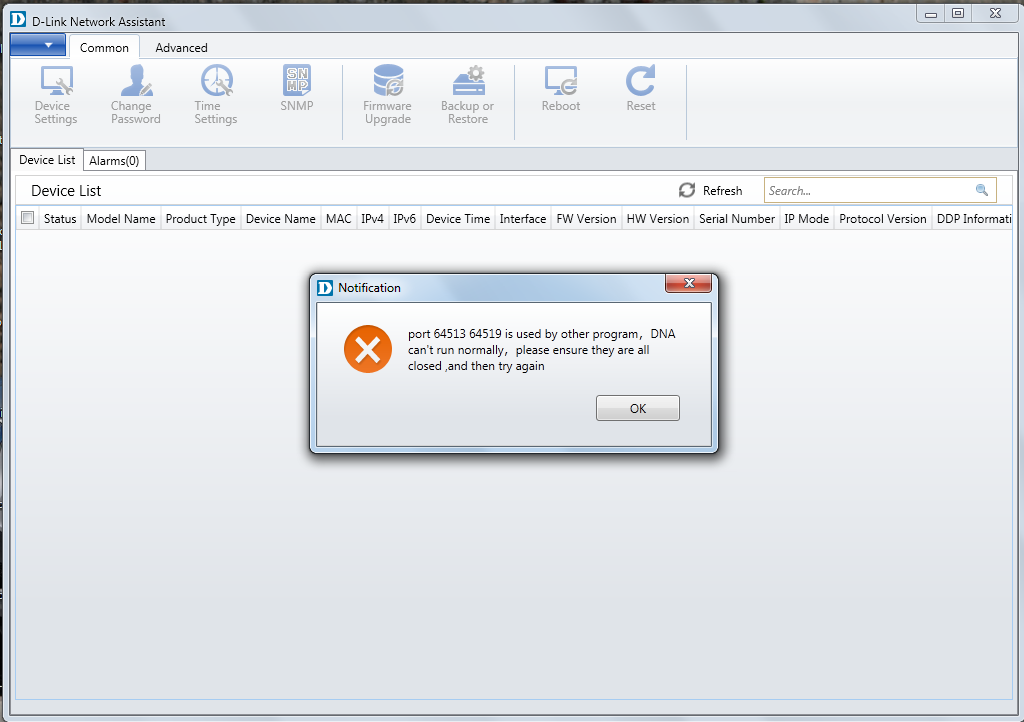
Task: Switch to the Advanced ribbon tab
Action: coord(182,48)
